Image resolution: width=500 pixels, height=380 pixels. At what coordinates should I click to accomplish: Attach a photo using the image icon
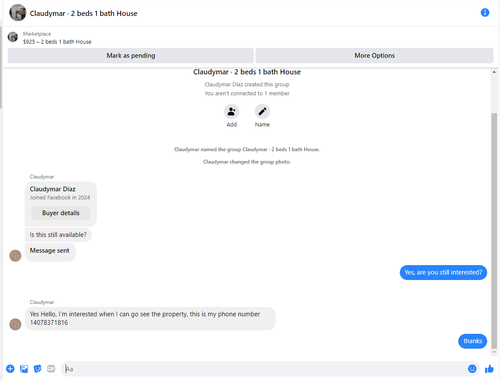point(24,369)
